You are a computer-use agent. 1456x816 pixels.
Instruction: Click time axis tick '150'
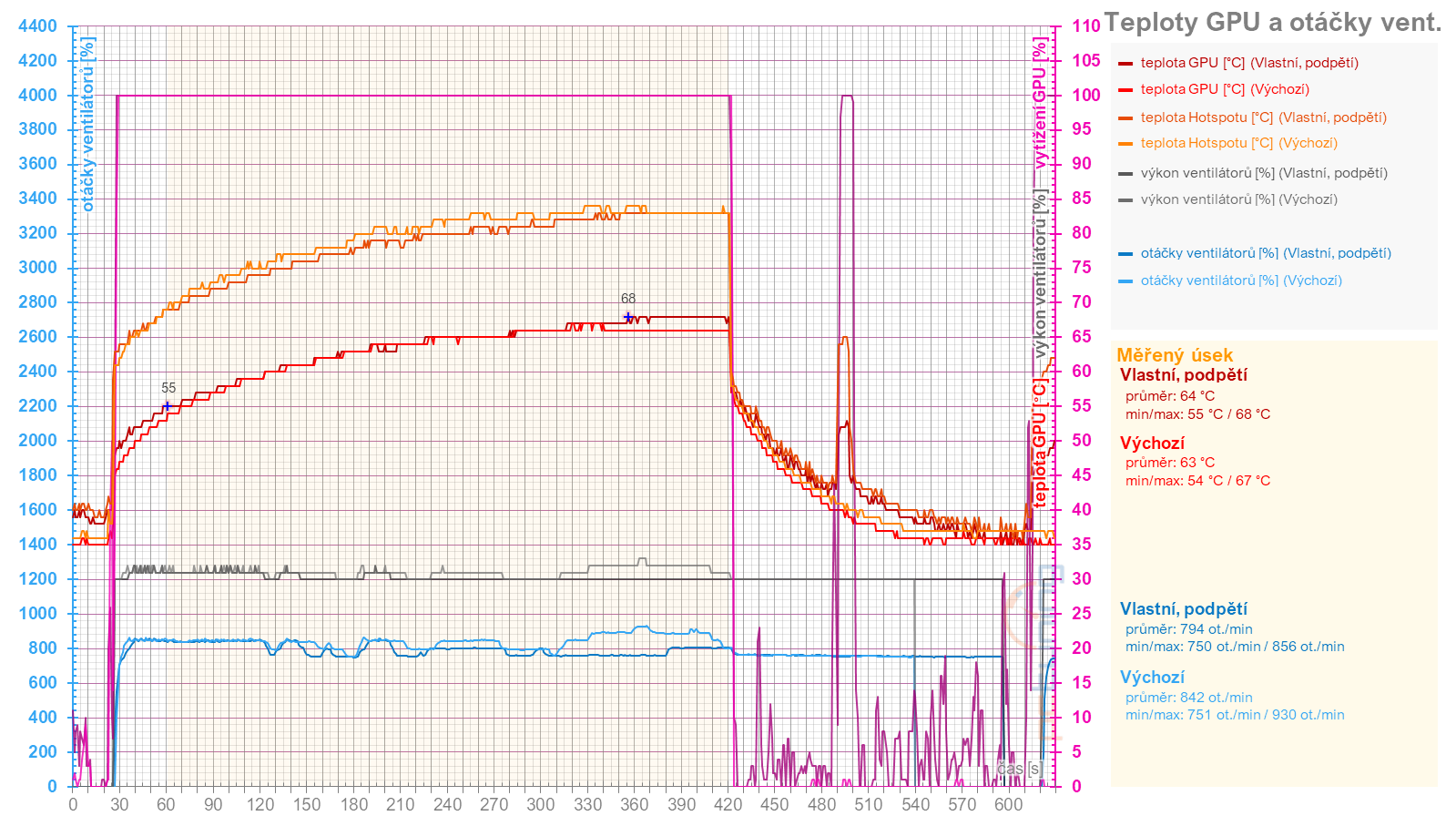coord(307,804)
